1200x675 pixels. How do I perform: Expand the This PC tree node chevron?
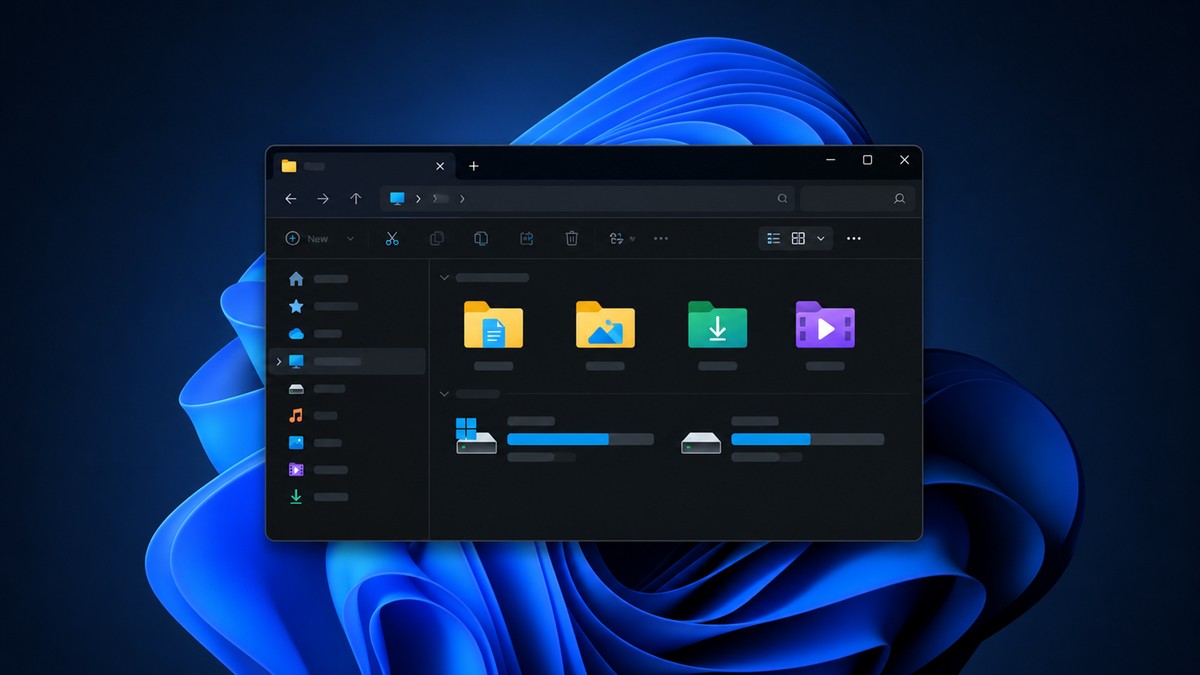(x=278, y=361)
